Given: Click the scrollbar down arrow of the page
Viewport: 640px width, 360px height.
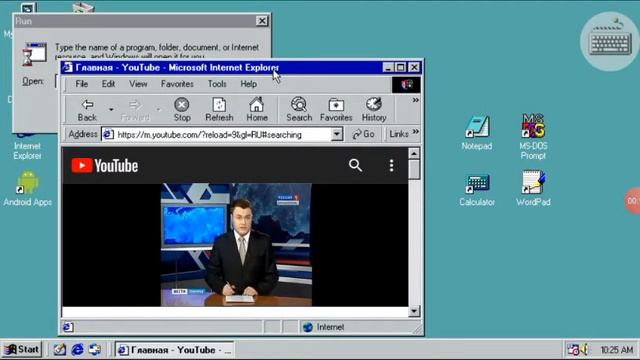Looking at the screenshot, I should click(x=414, y=311).
